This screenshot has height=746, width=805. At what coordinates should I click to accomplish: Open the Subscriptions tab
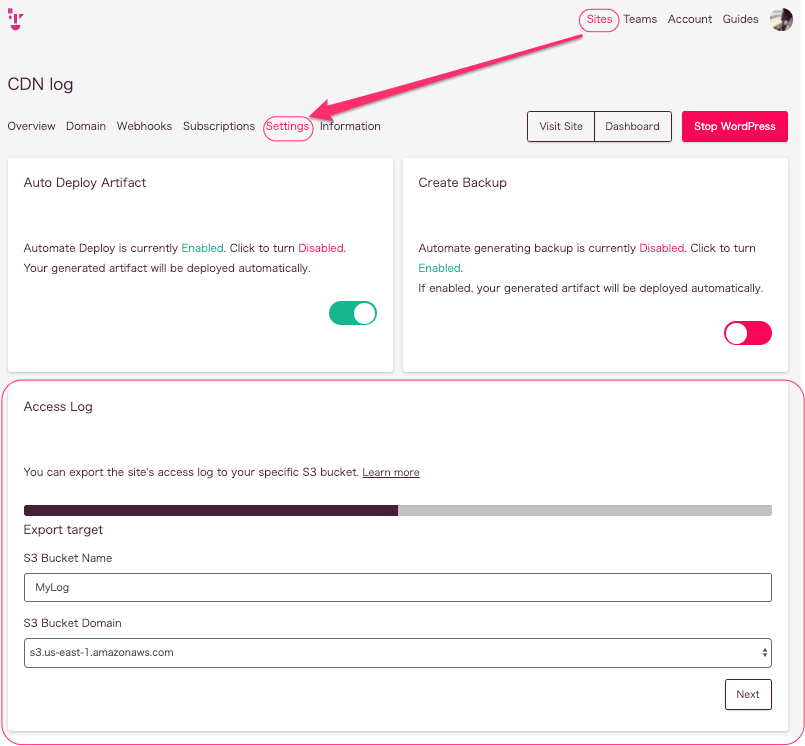click(x=219, y=126)
